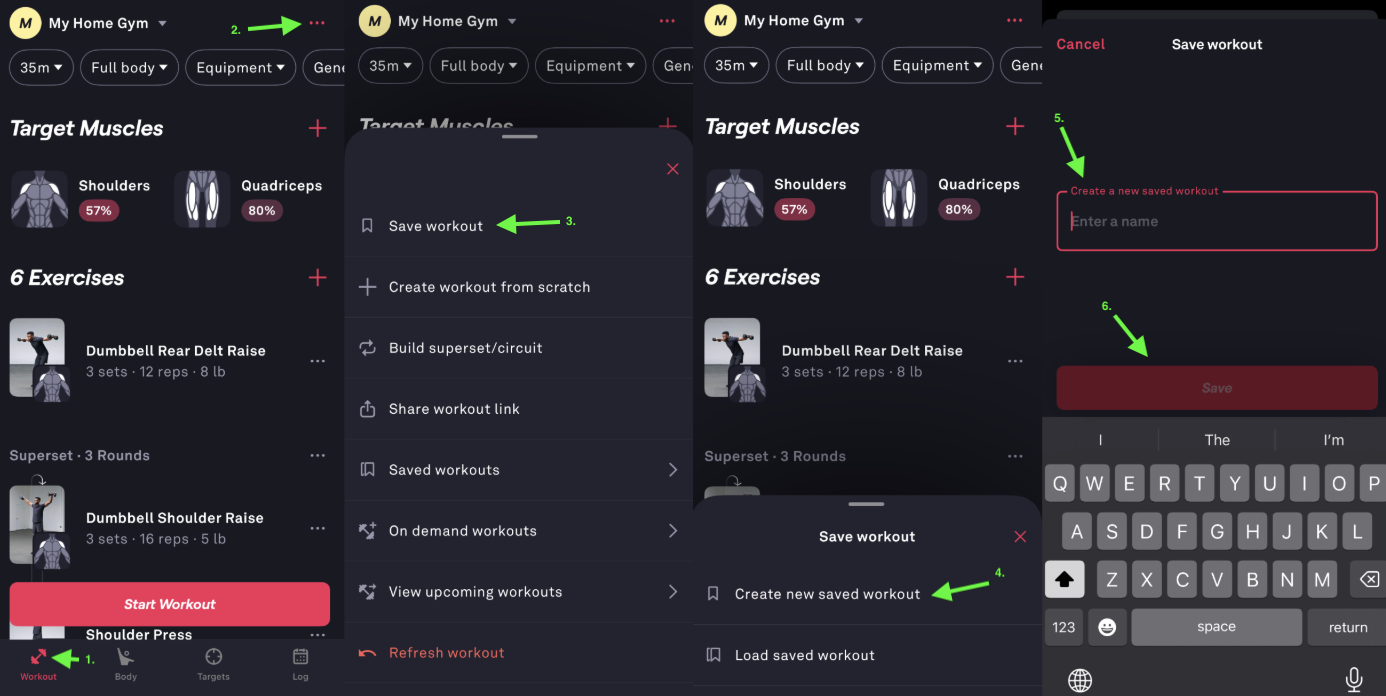Tap the share icon beside Share workout link
1386x696 pixels.
[368, 409]
